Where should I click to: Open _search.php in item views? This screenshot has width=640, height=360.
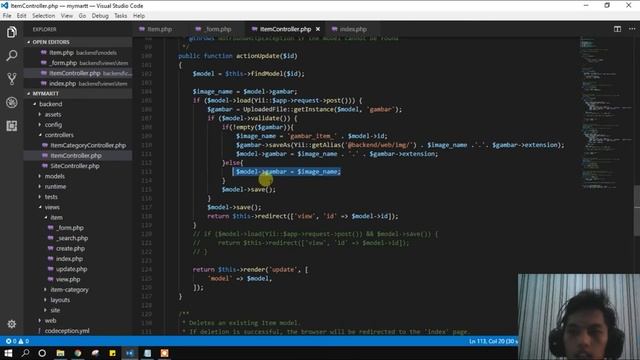(x=72, y=238)
